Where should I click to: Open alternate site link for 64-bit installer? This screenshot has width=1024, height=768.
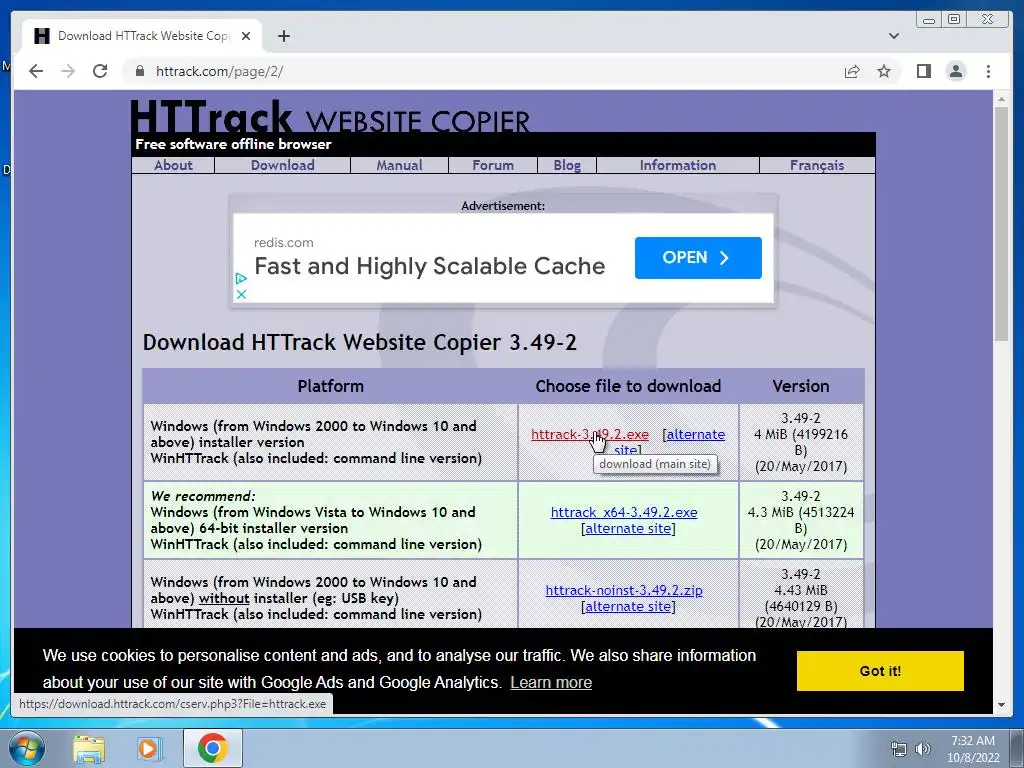coord(628,528)
